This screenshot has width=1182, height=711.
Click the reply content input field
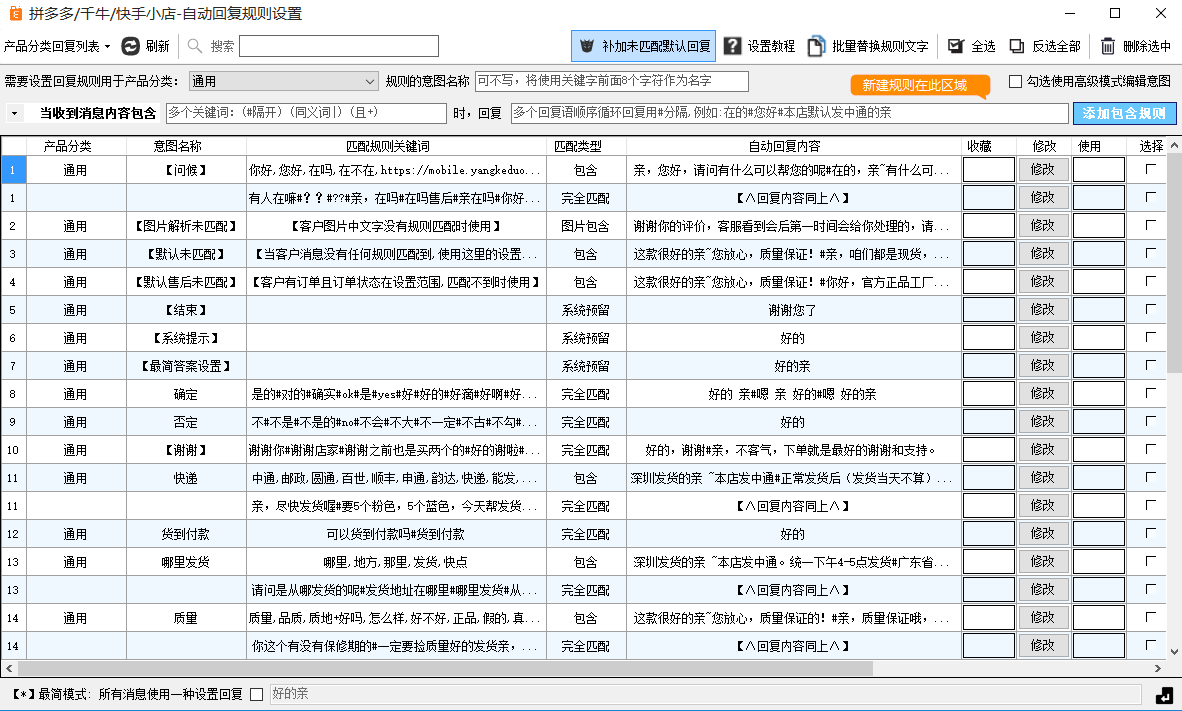click(x=789, y=113)
